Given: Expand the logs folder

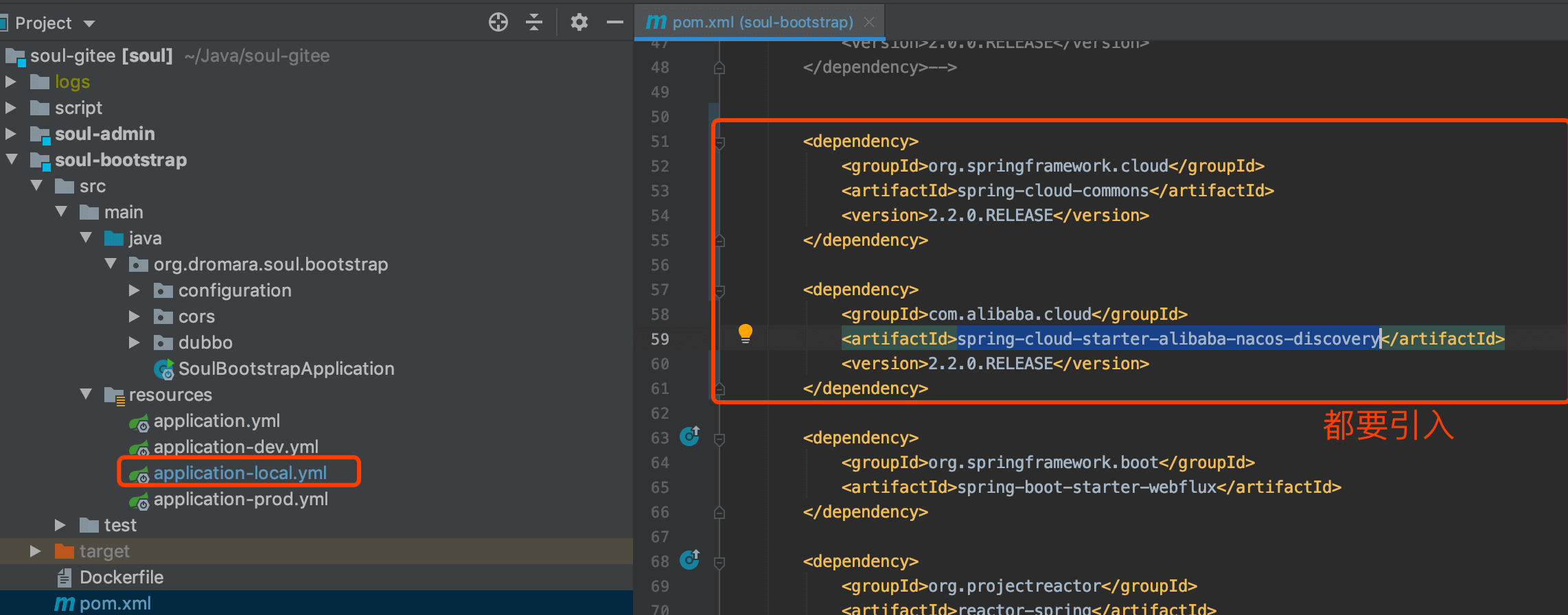Looking at the screenshot, I should pyautogui.click(x=11, y=82).
